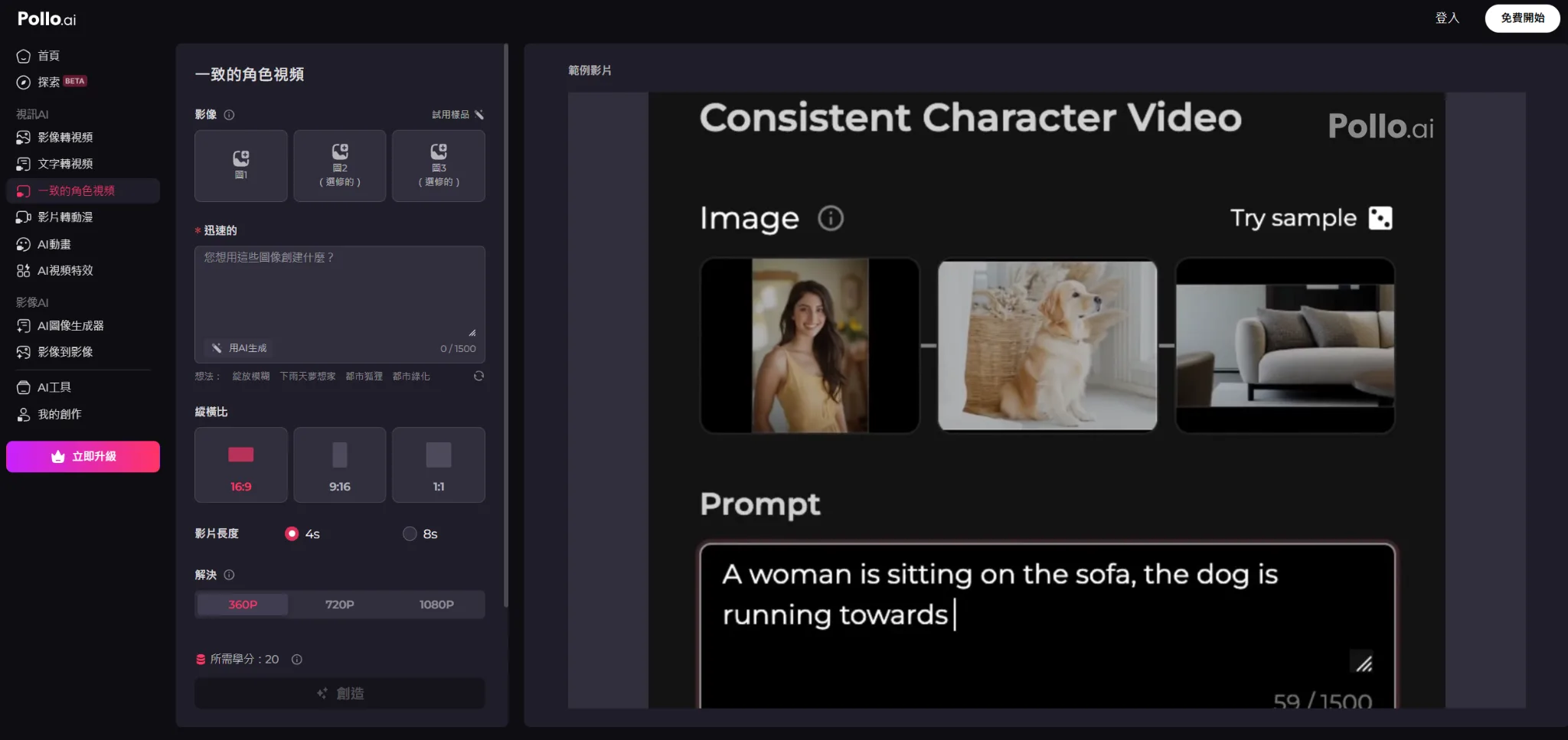The image size is (1568, 740).
Task: Open 一致的角色視頻 in the sidebar
Action: click(x=83, y=191)
